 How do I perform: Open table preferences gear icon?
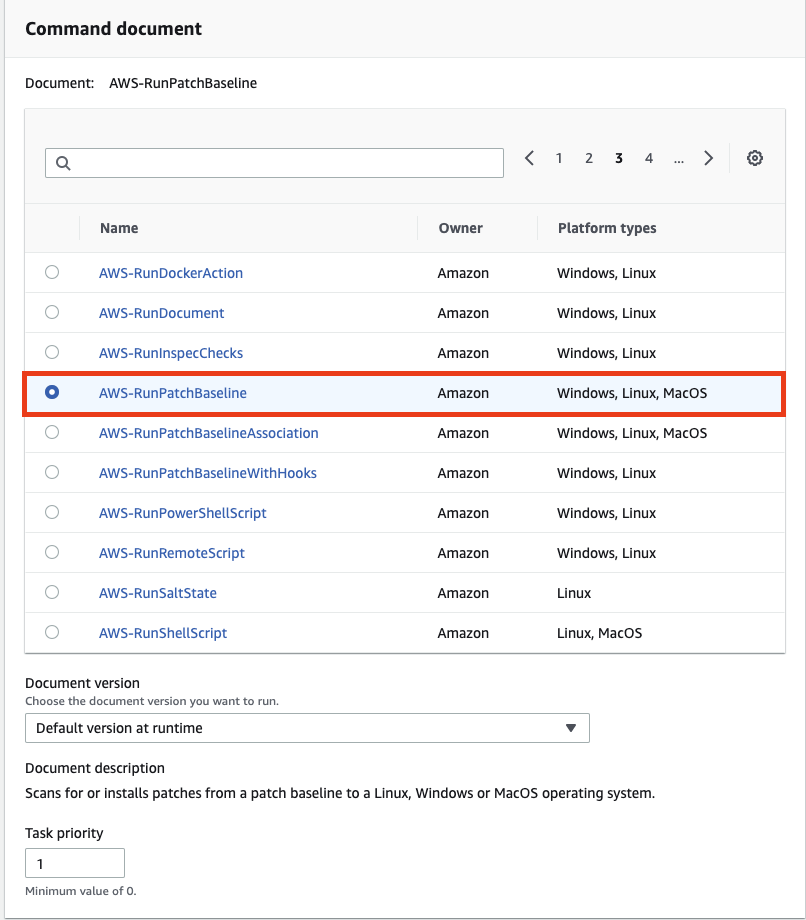[x=754, y=158]
